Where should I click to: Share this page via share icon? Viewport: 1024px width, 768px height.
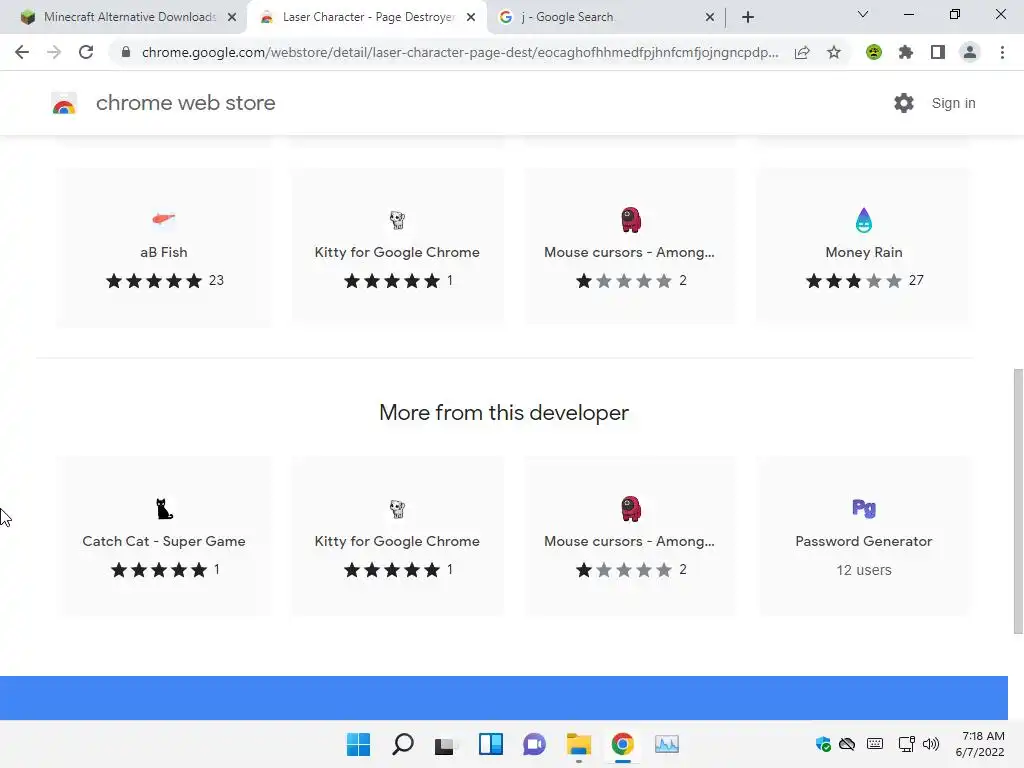[x=802, y=52]
